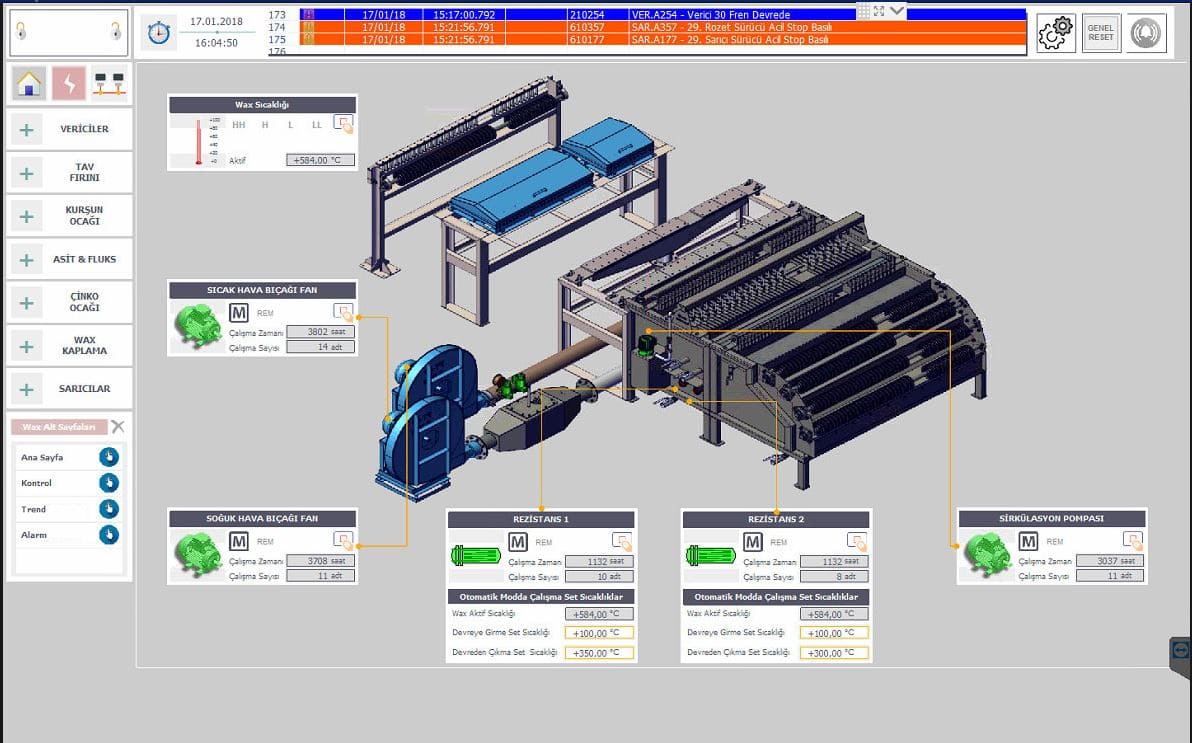Open Sıcak Hava Bıçağı Fan popup icon
The image size is (1192, 743).
click(343, 312)
